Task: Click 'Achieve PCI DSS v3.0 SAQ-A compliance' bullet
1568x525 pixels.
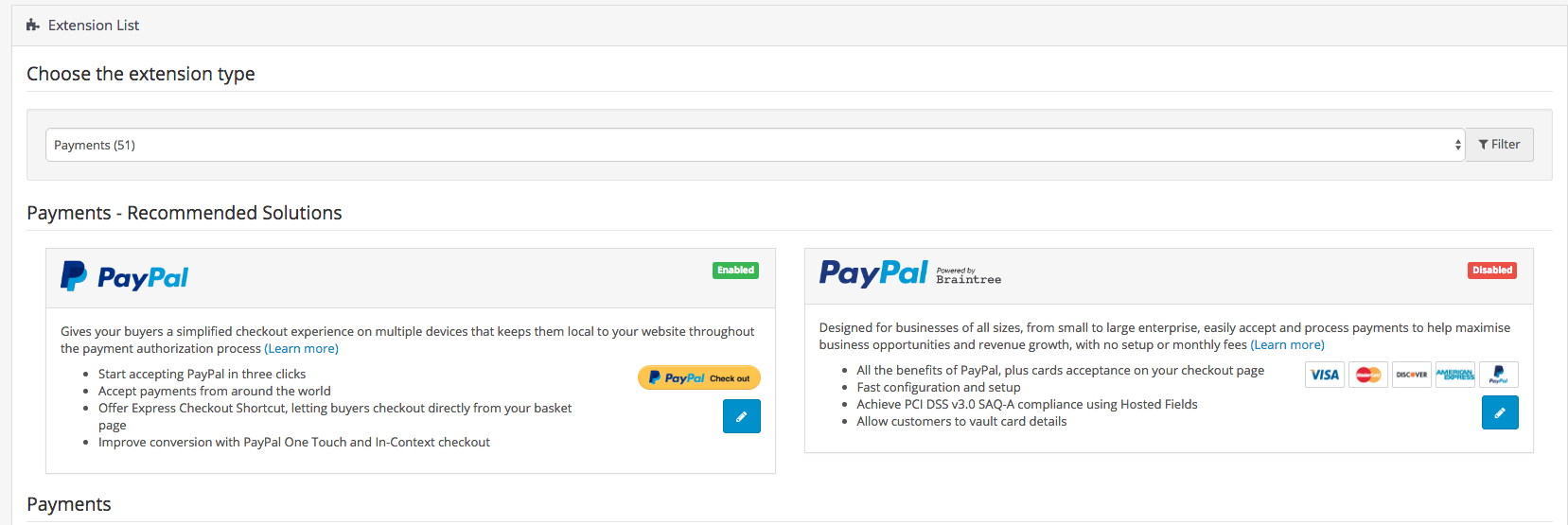Action: tap(1027, 404)
